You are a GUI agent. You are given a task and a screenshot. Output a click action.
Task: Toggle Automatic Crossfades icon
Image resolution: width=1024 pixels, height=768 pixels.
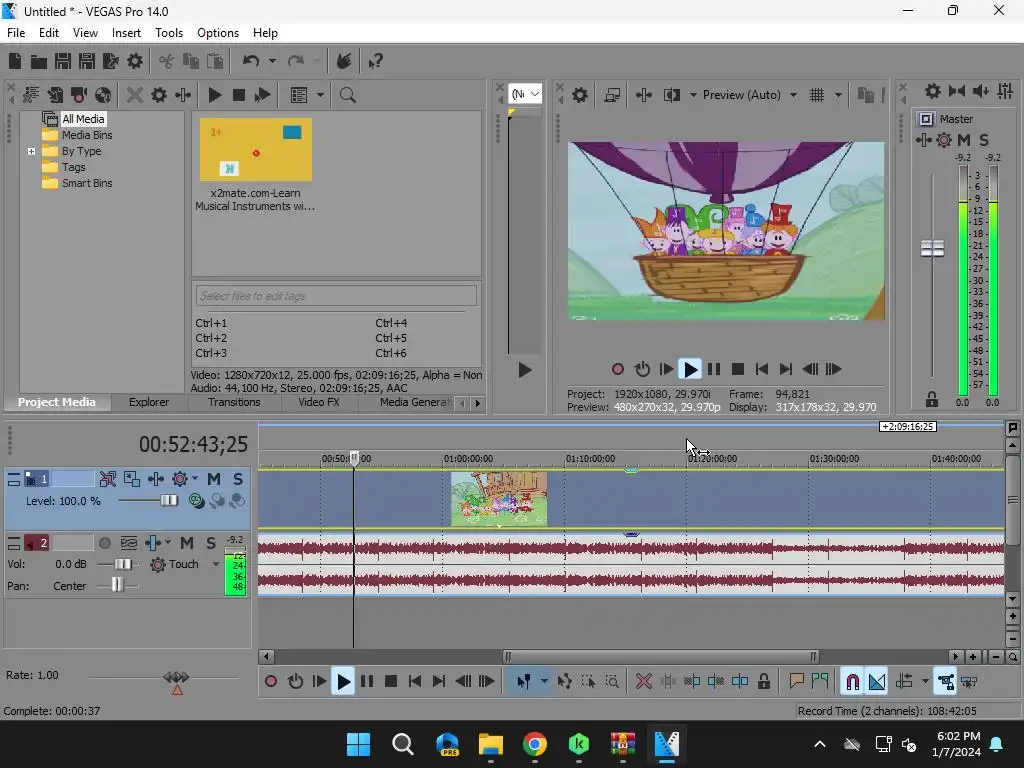[x=877, y=682]
